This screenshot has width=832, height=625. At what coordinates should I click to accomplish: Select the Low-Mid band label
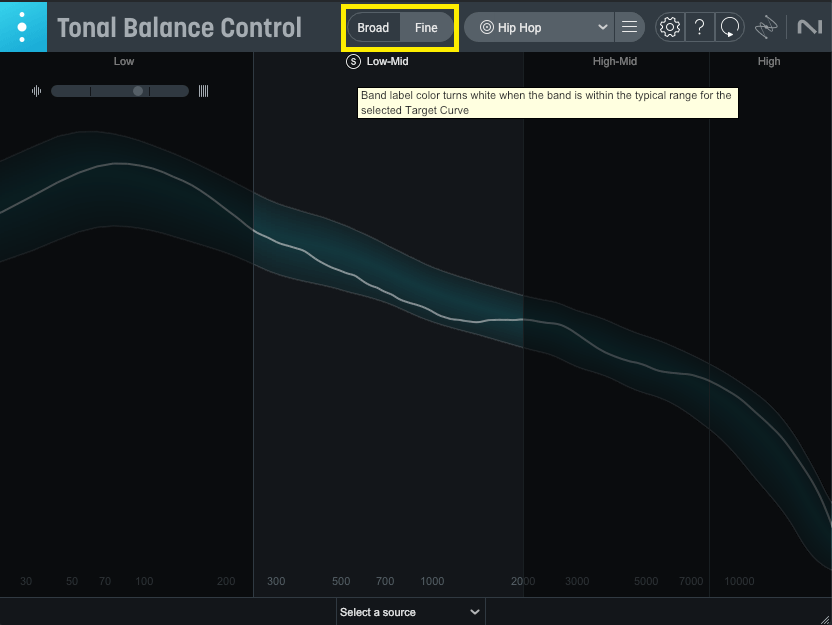point(387,62)
